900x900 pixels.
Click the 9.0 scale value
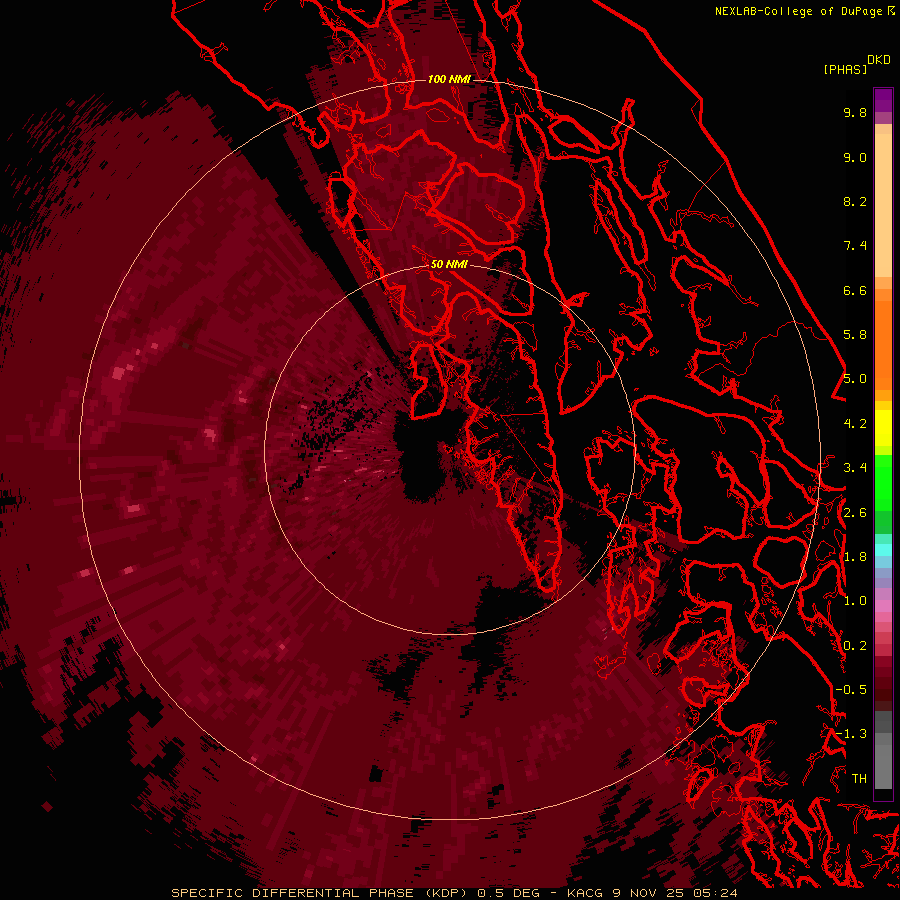[x=855, y=157]
